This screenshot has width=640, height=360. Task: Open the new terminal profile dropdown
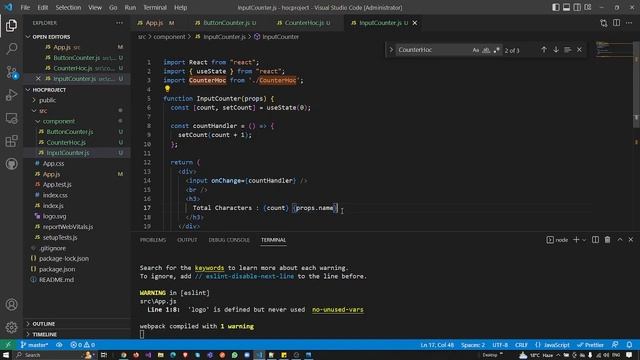tap(584, 240)
